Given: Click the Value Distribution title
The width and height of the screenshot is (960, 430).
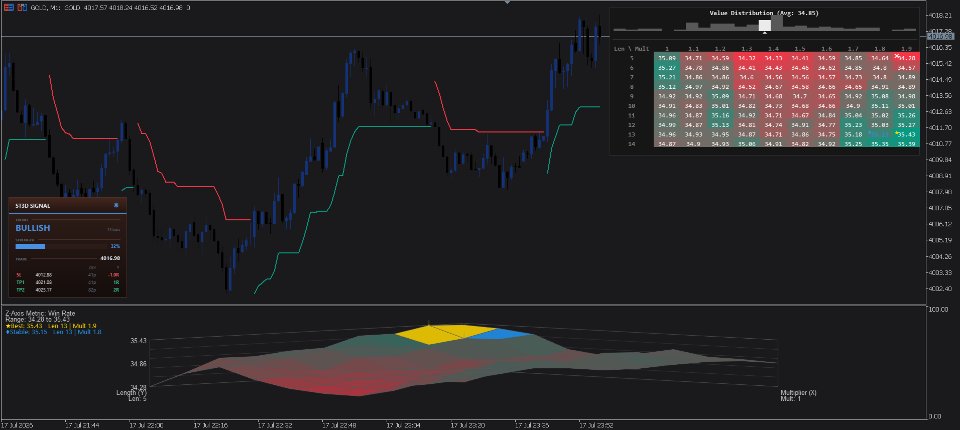Looking at the screenshot, I should tap(764, 12).
